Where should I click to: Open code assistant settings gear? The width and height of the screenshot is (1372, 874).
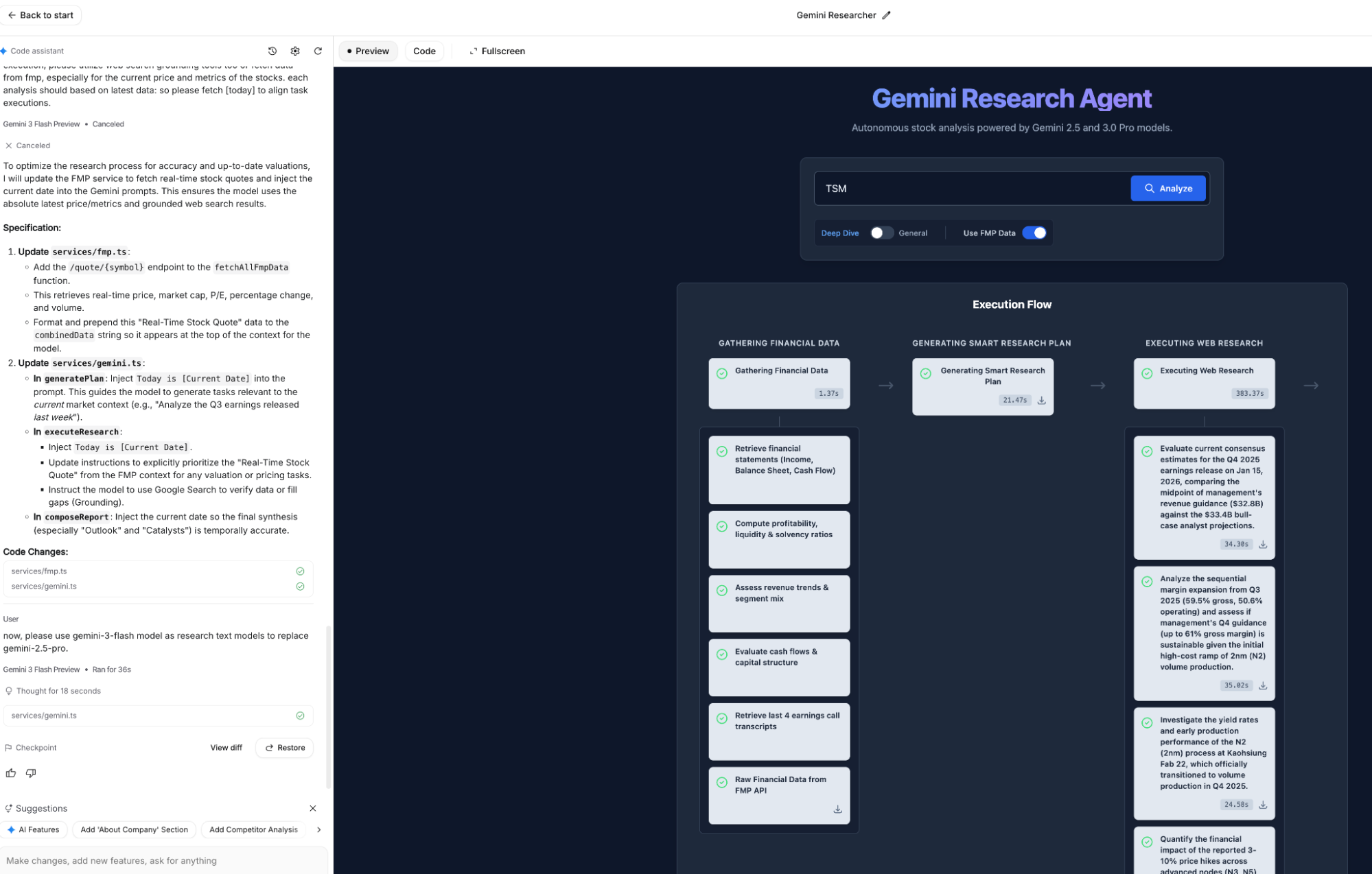(x=295, y=51)
